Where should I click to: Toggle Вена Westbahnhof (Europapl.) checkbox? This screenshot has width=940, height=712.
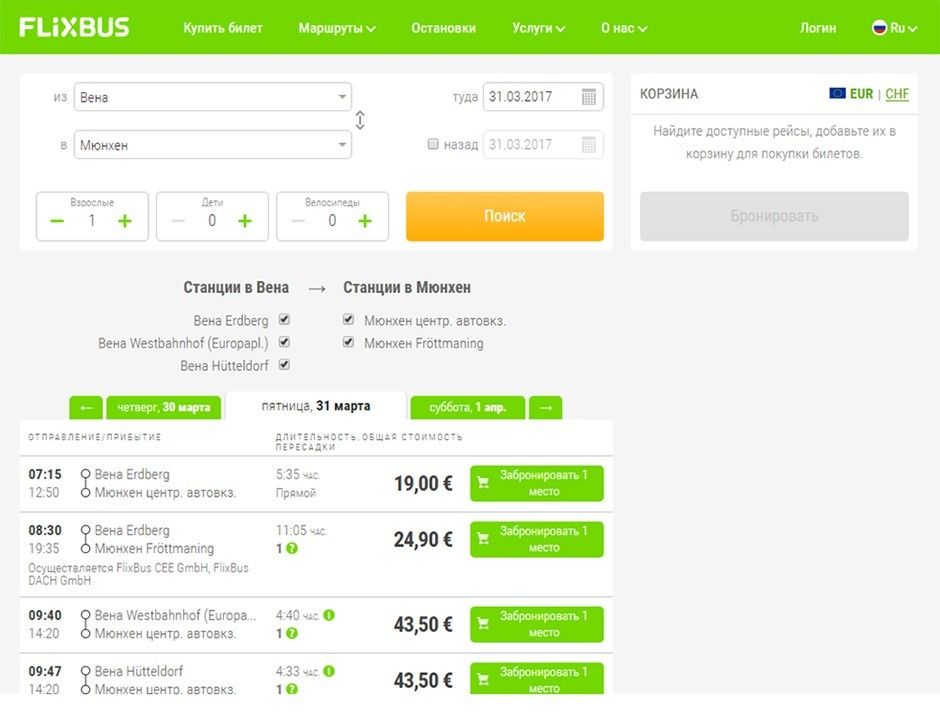pos(285,342)
